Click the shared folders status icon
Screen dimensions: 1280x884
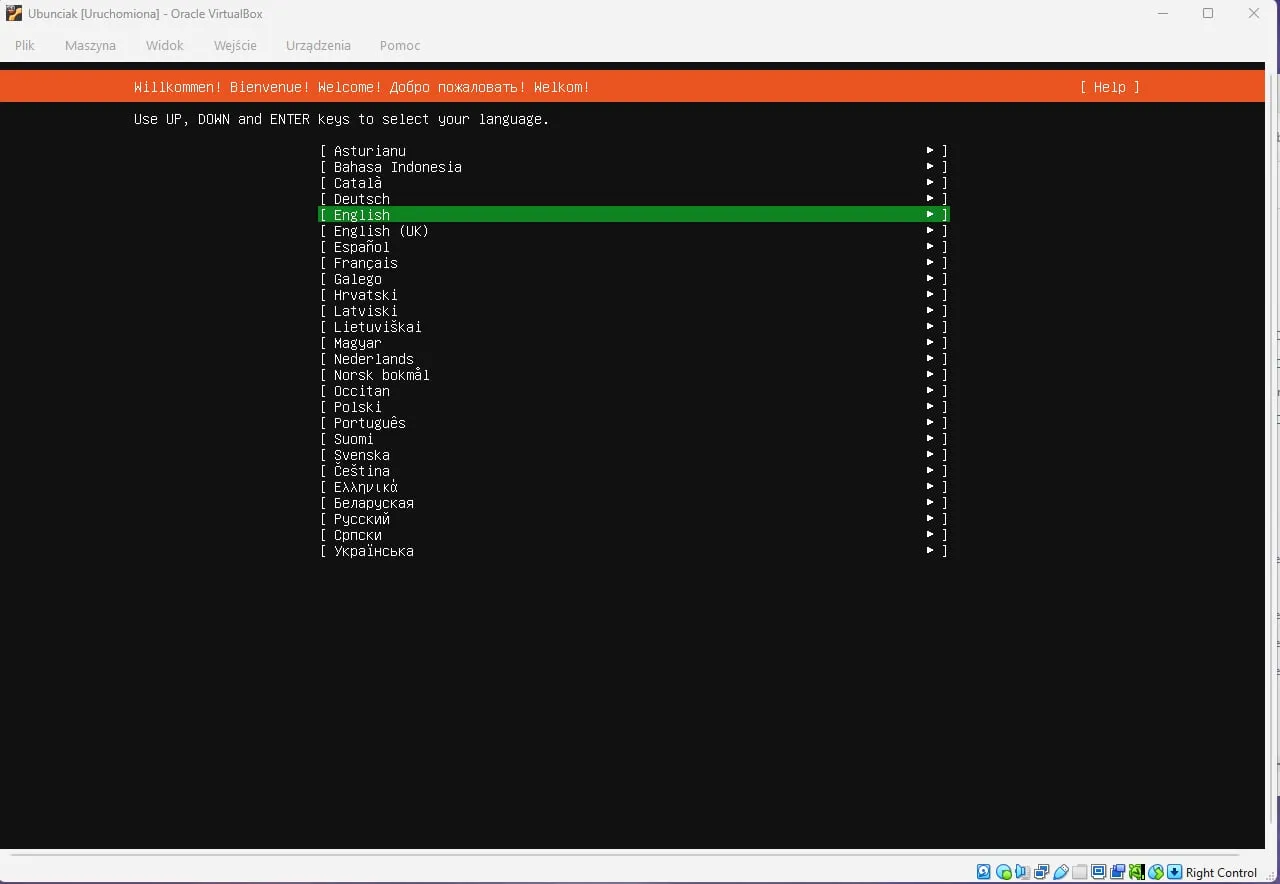[x=1080, y=872]
